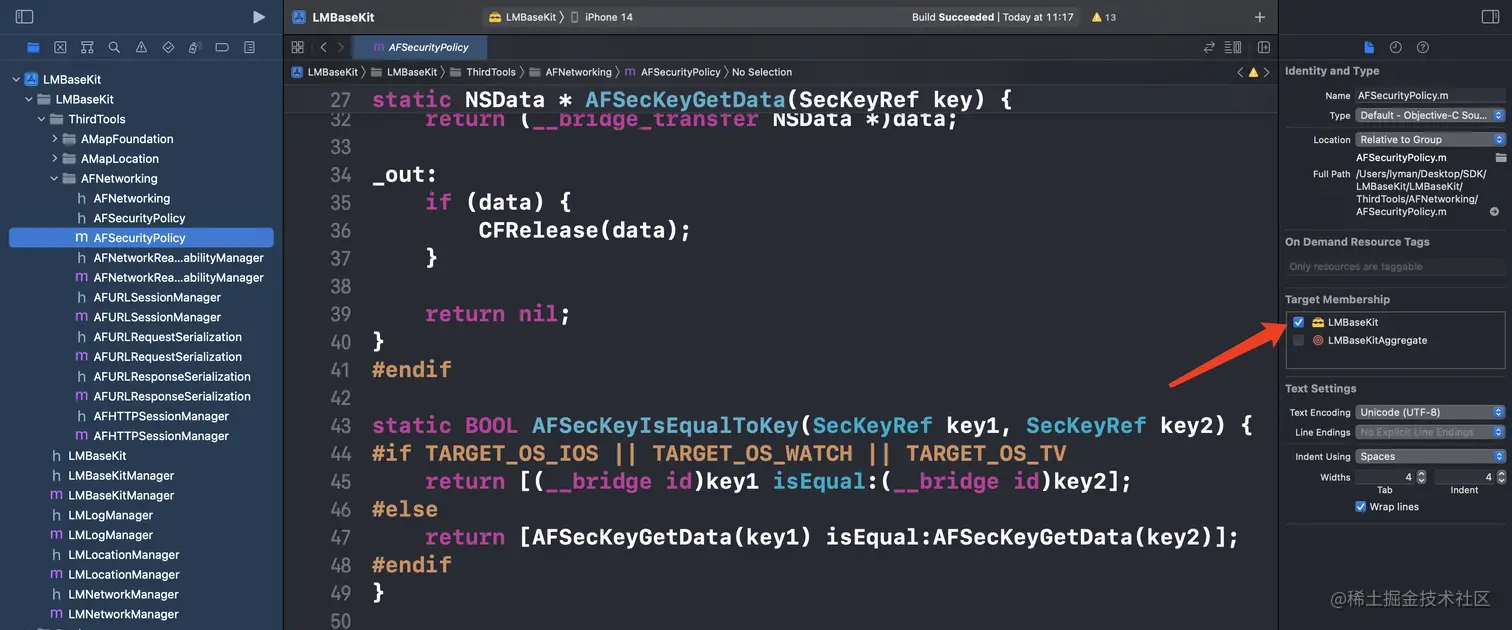Jump to next issue arrow
This screenshot has height=630, width=1512.
[x=1267, y=72]
